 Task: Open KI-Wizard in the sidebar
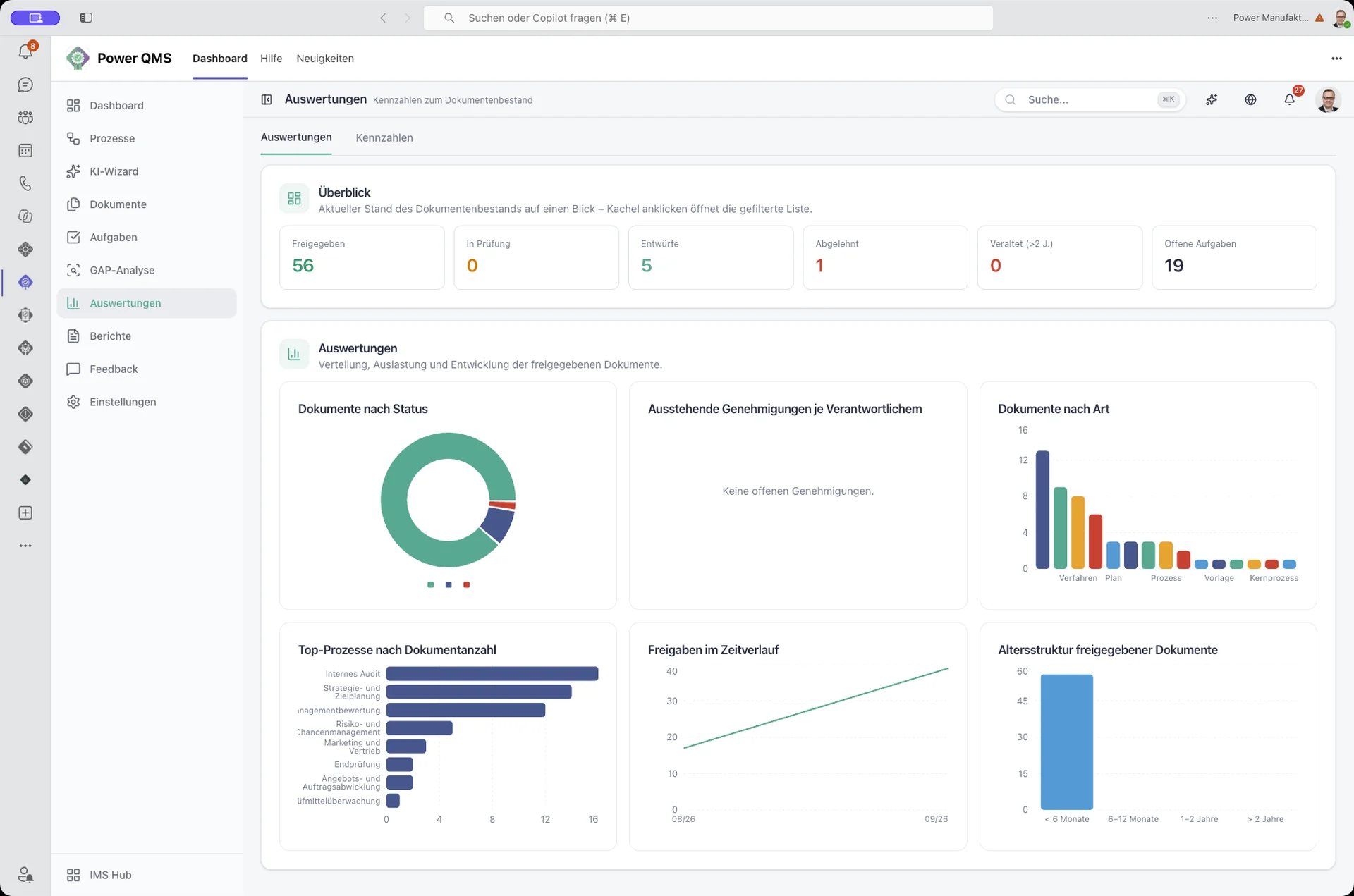[147, 171]
